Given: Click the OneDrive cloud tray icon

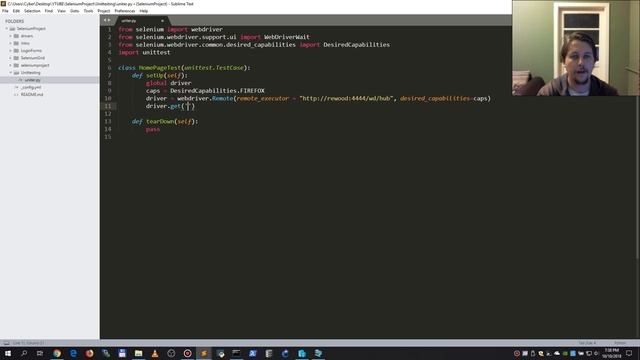Looking at the screenshot, I should [557, 353].
